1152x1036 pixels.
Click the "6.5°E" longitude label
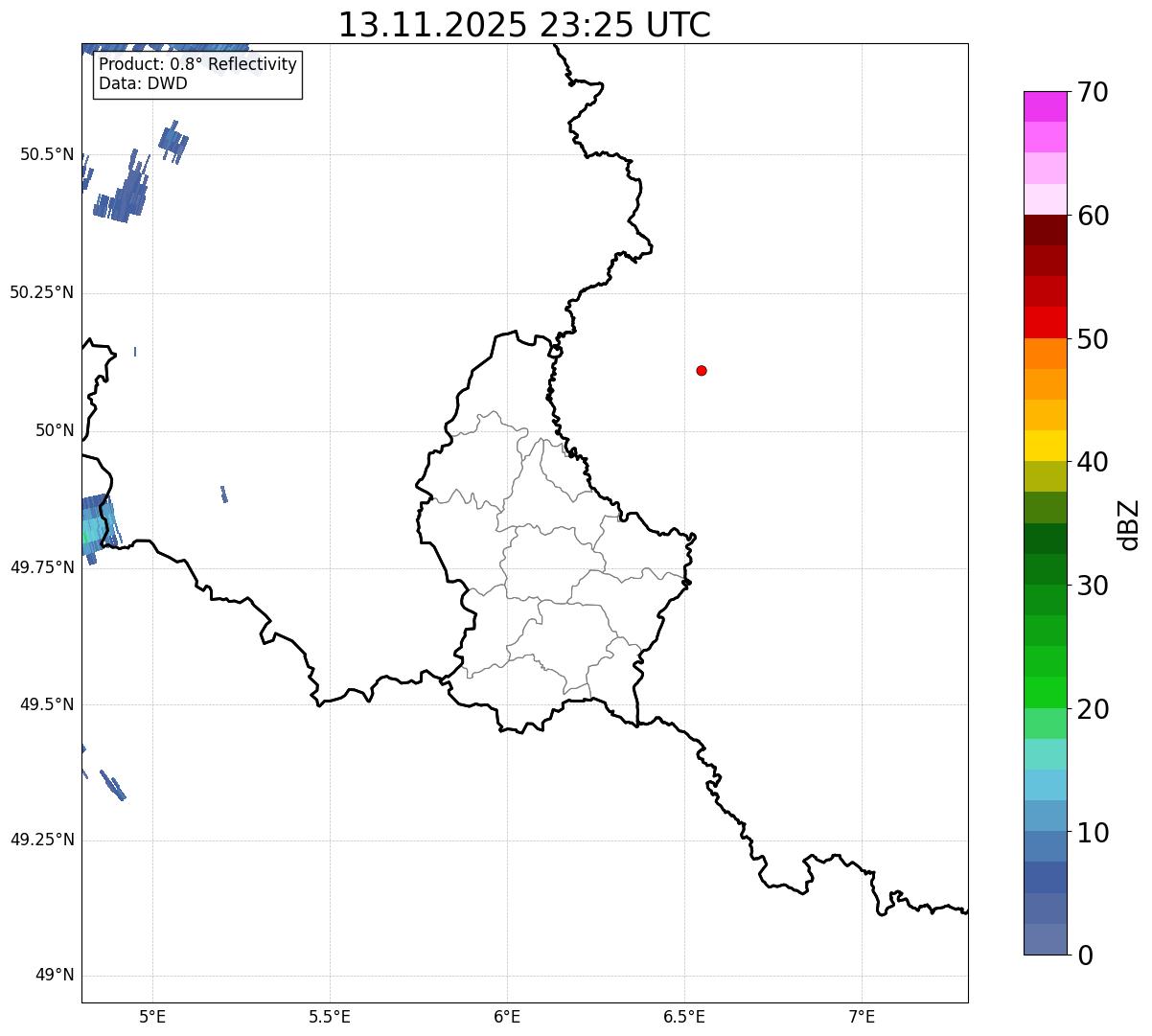(x=684, y=1016)
